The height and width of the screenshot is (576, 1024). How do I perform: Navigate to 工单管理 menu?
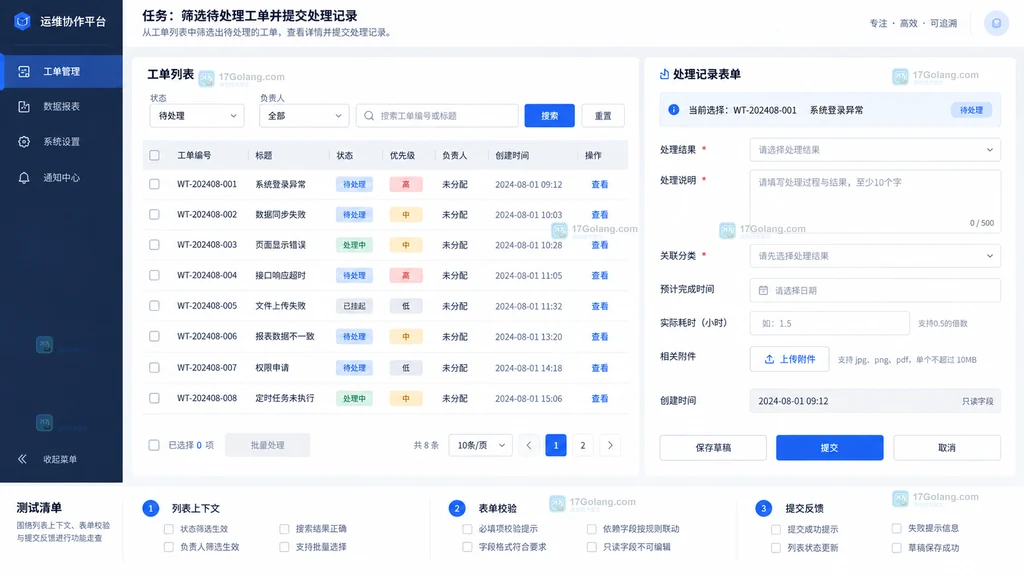[61, 71]
